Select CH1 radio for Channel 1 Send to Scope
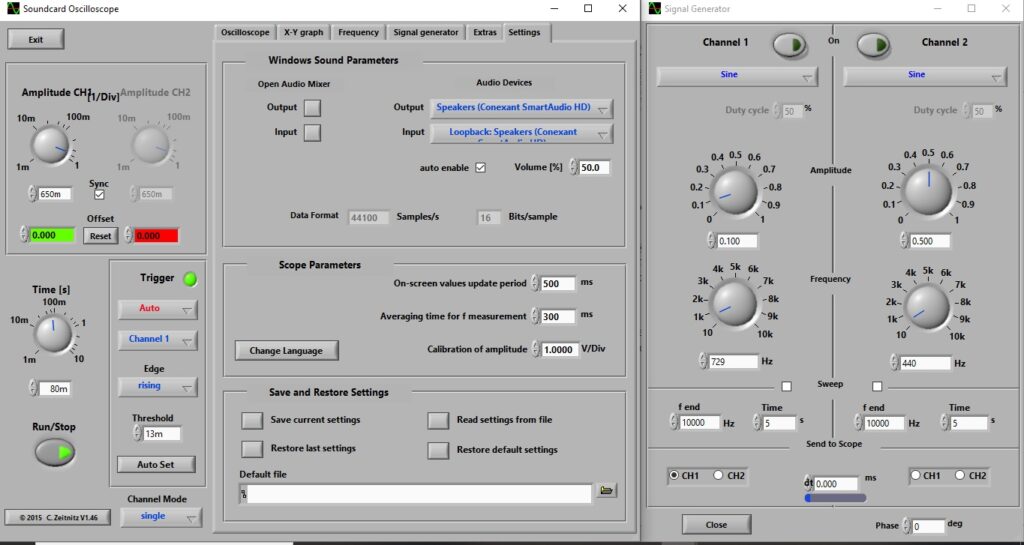The width and height of the screenshot is (1024, 545). pyautogui.click(x=674, y=476)
